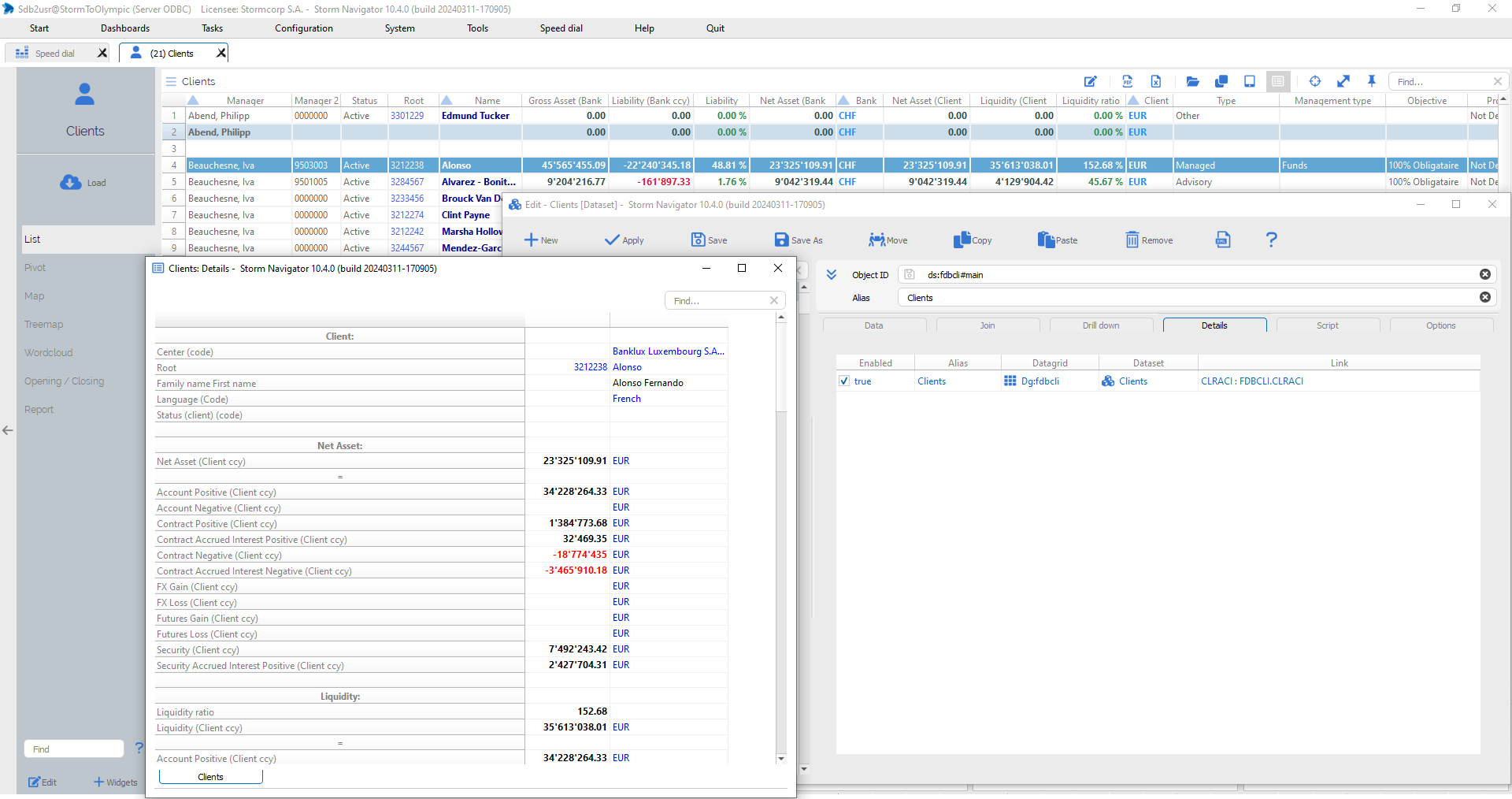Click Move in the Edit dataset toolbar
This screenshot has width=1512, height=799.
coord(888,240)
